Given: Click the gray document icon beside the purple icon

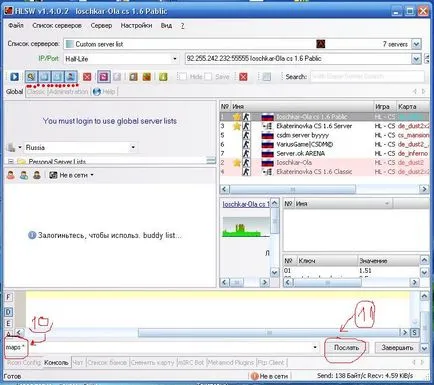Looking at the screenshot, I should click(x=117, y=77).
